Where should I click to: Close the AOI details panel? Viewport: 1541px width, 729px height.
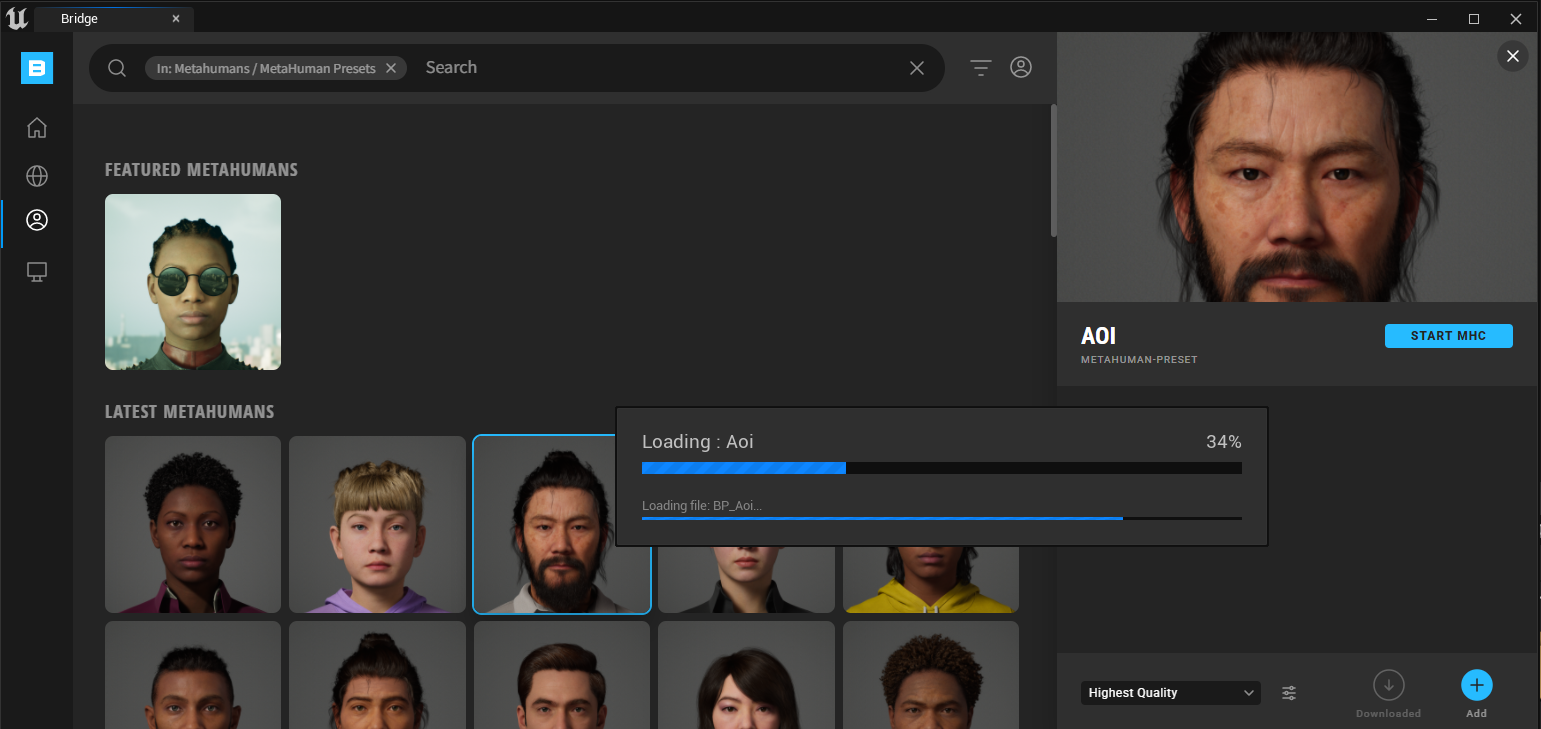pyautogui.click(x=1512, y=56)
